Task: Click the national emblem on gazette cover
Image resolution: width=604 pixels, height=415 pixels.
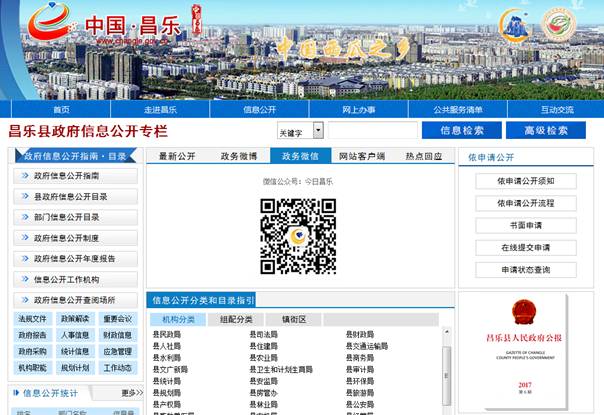Action: (x=524, y=311)
